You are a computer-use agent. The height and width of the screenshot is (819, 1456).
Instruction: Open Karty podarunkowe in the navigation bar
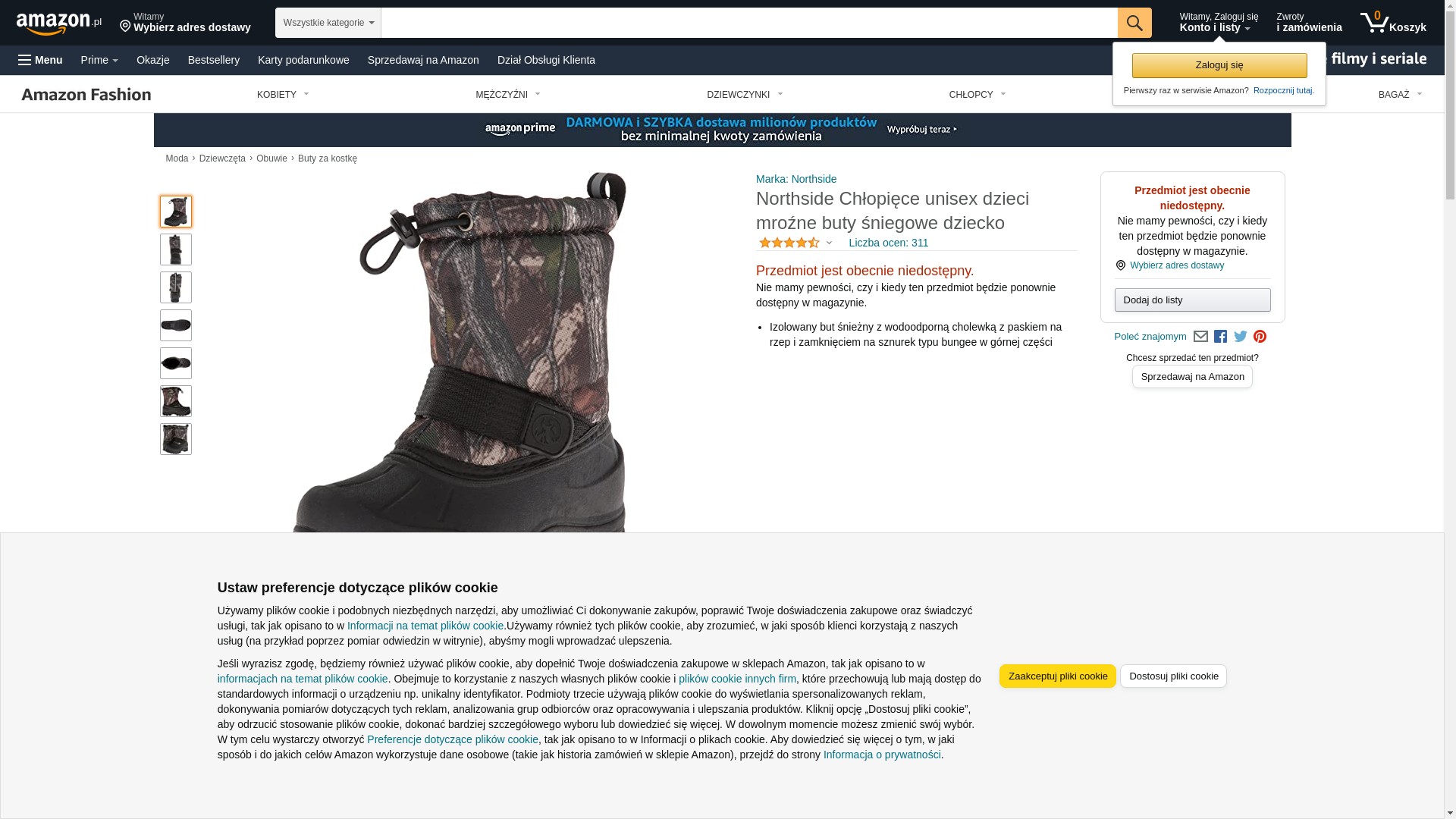click(x=303, y=60)
